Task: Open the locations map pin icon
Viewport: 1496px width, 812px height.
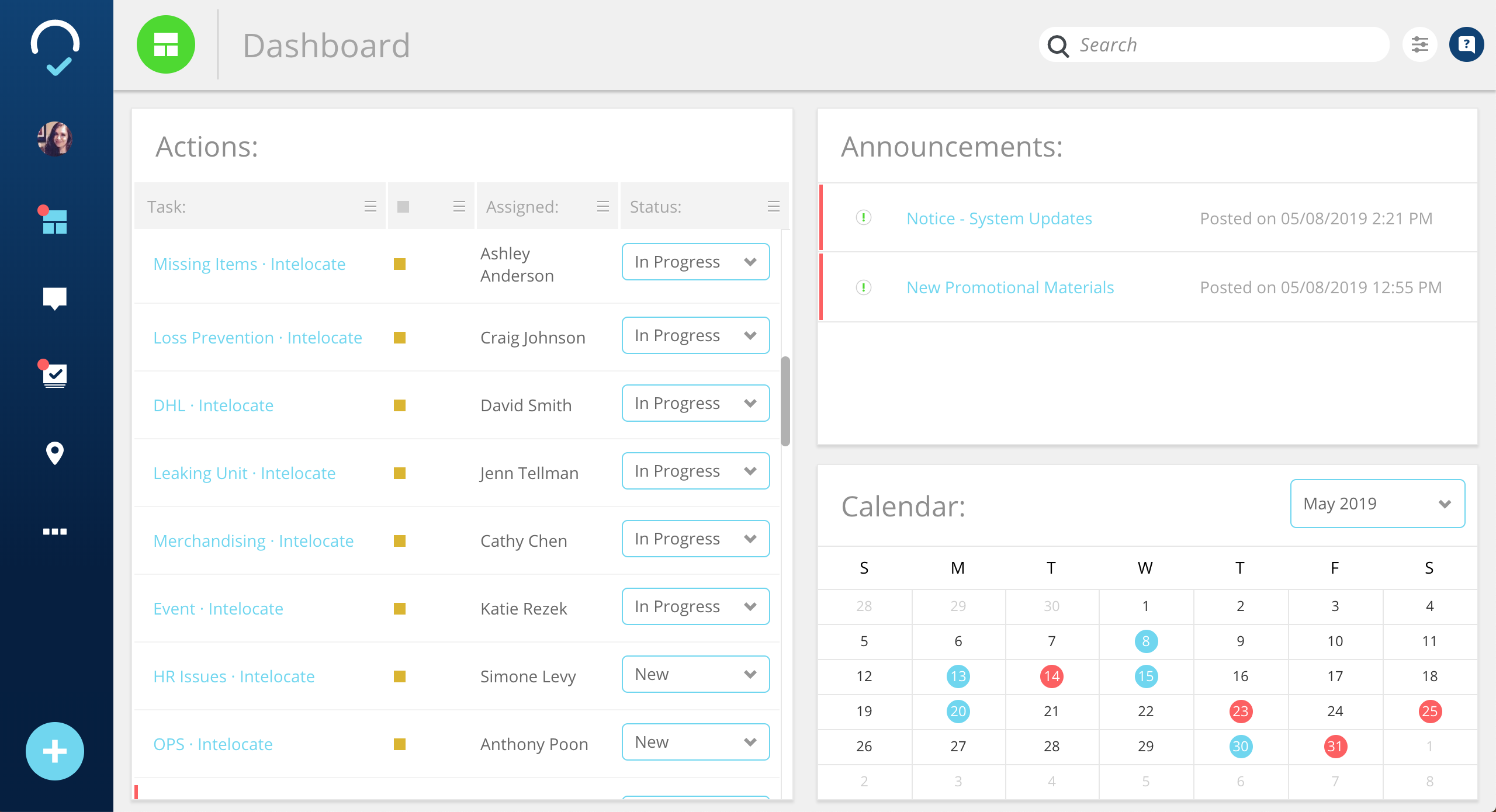Action: 55,453
